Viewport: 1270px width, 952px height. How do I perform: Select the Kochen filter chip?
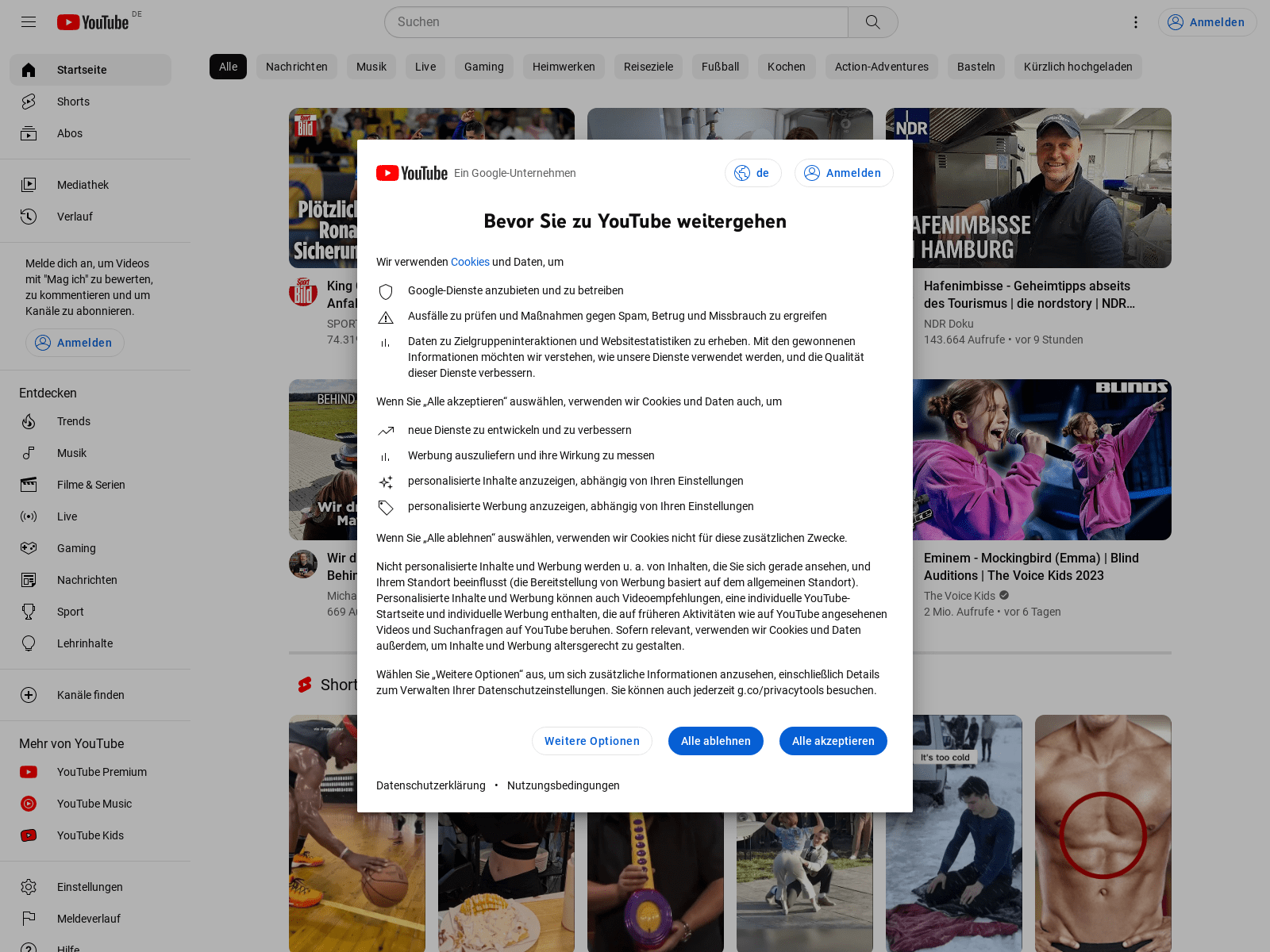[787, 67]
